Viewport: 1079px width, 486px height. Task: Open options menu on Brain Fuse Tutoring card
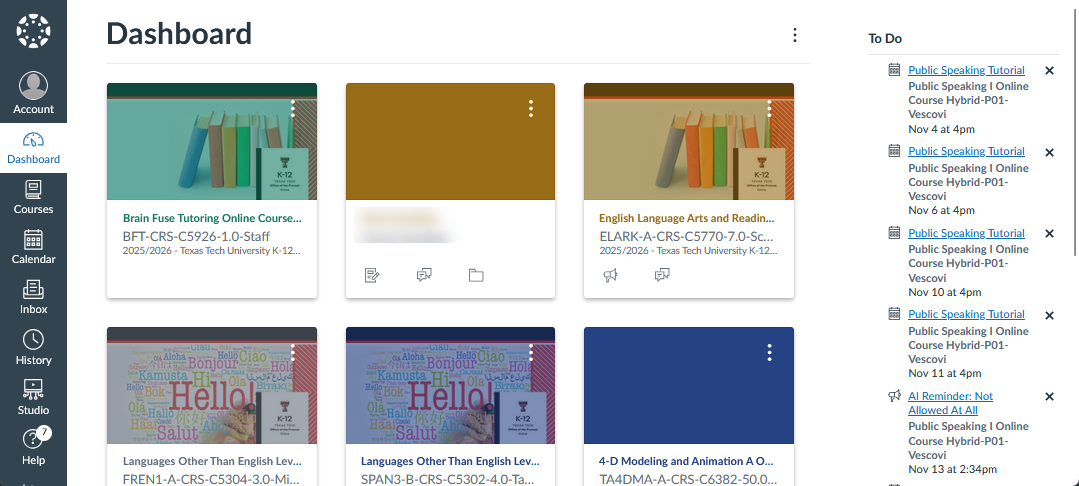(293, 108)
